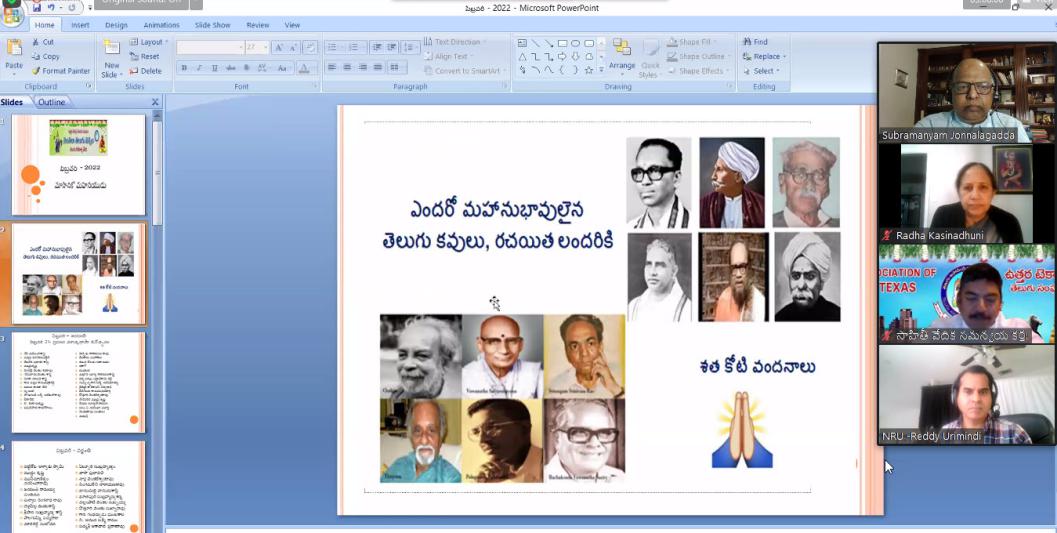Justify the text

coord(378,67)
